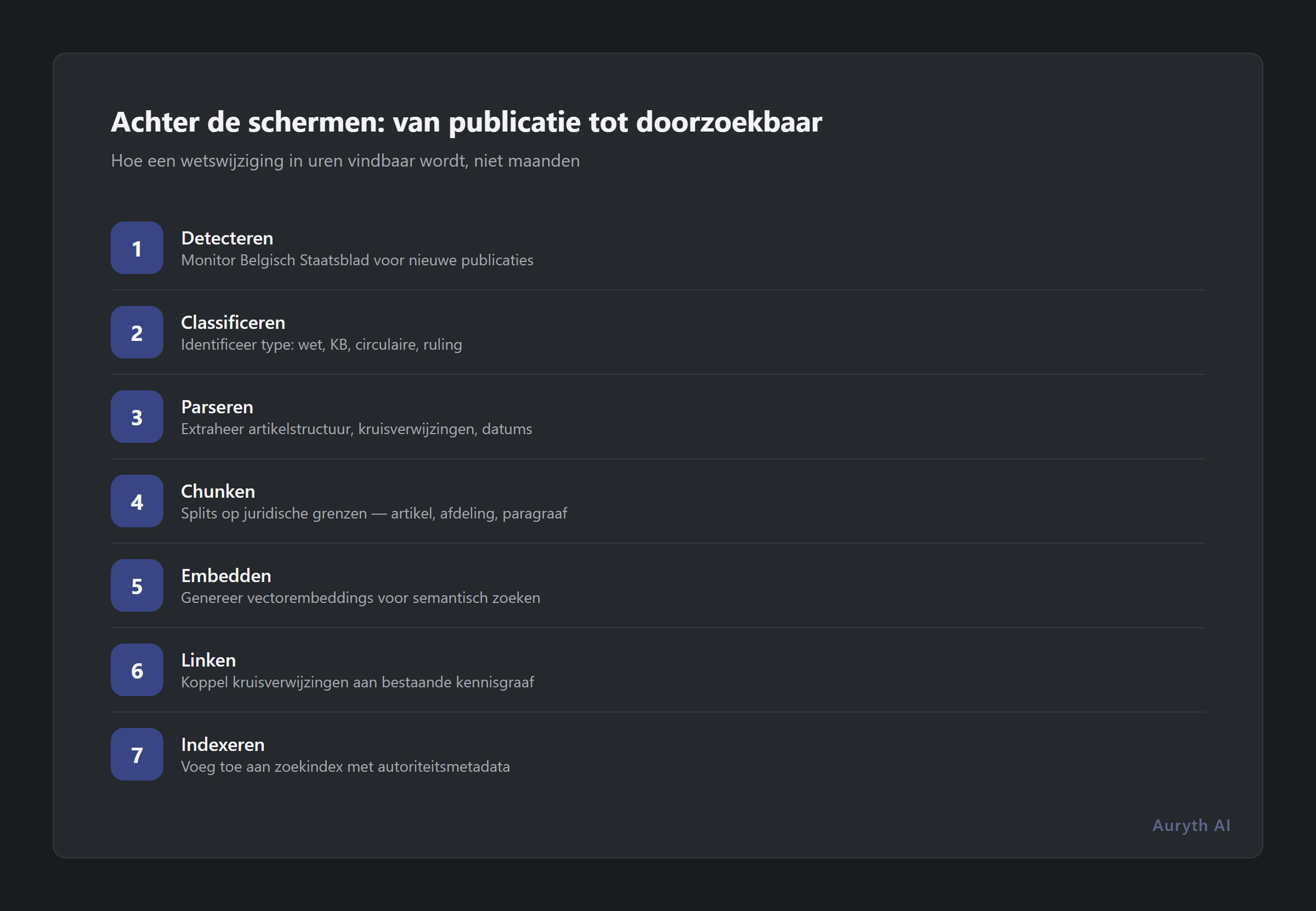Select the Detecteren step heading
Viewport: 1316px width, 911px height.
click(x=226, y=238)
